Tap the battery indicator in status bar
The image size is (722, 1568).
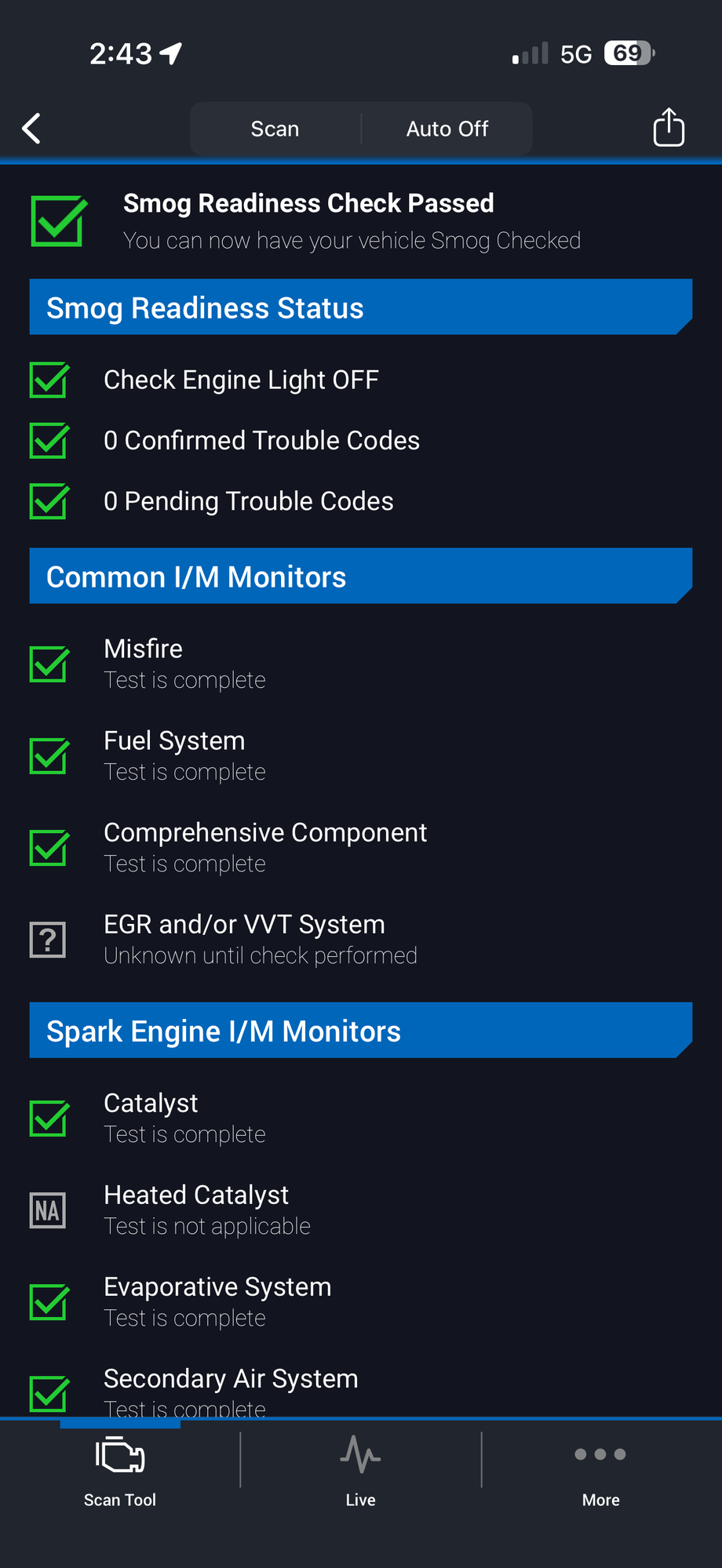(629, 53)
